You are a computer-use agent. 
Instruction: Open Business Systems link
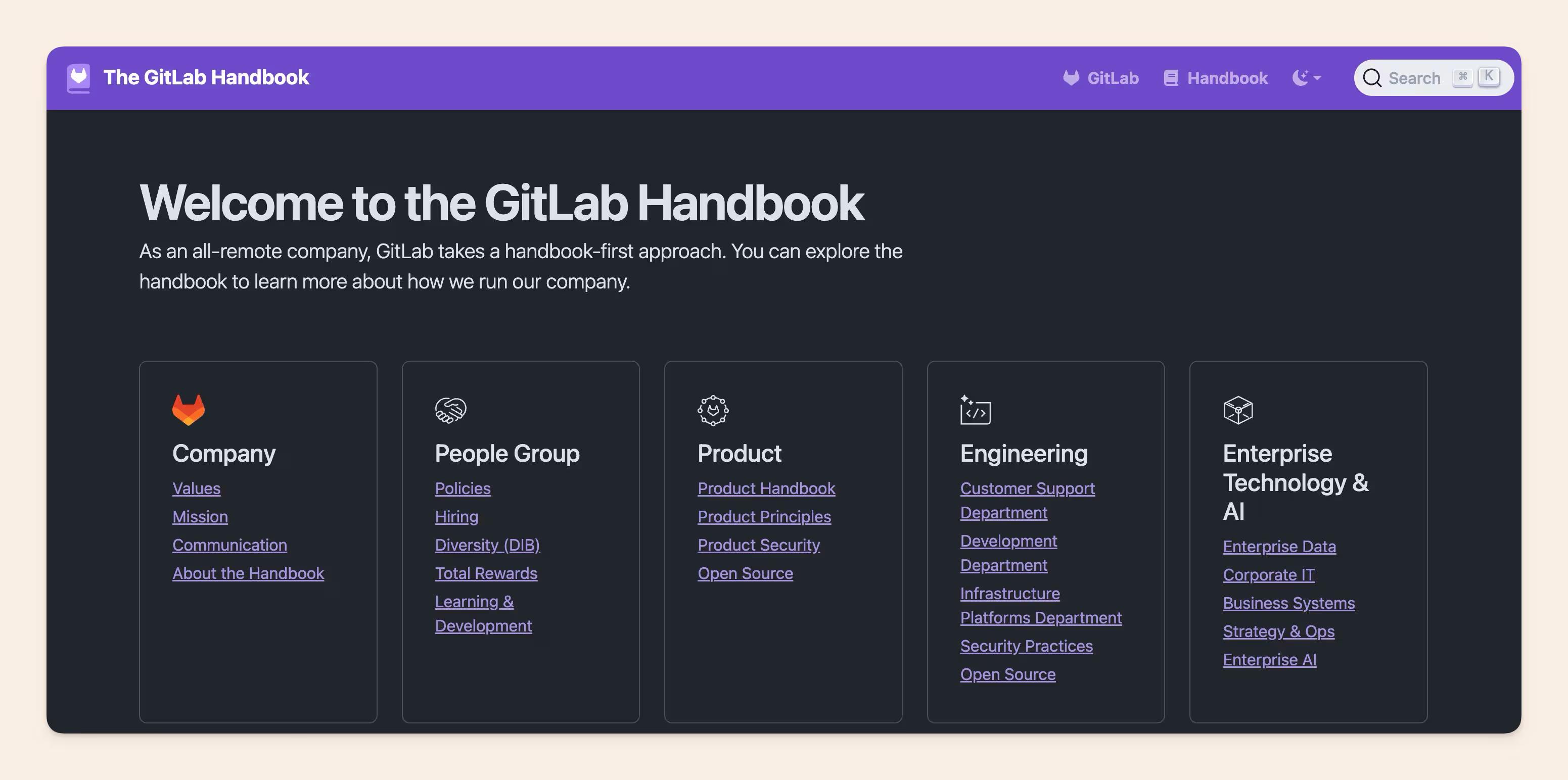point(1289,603)
